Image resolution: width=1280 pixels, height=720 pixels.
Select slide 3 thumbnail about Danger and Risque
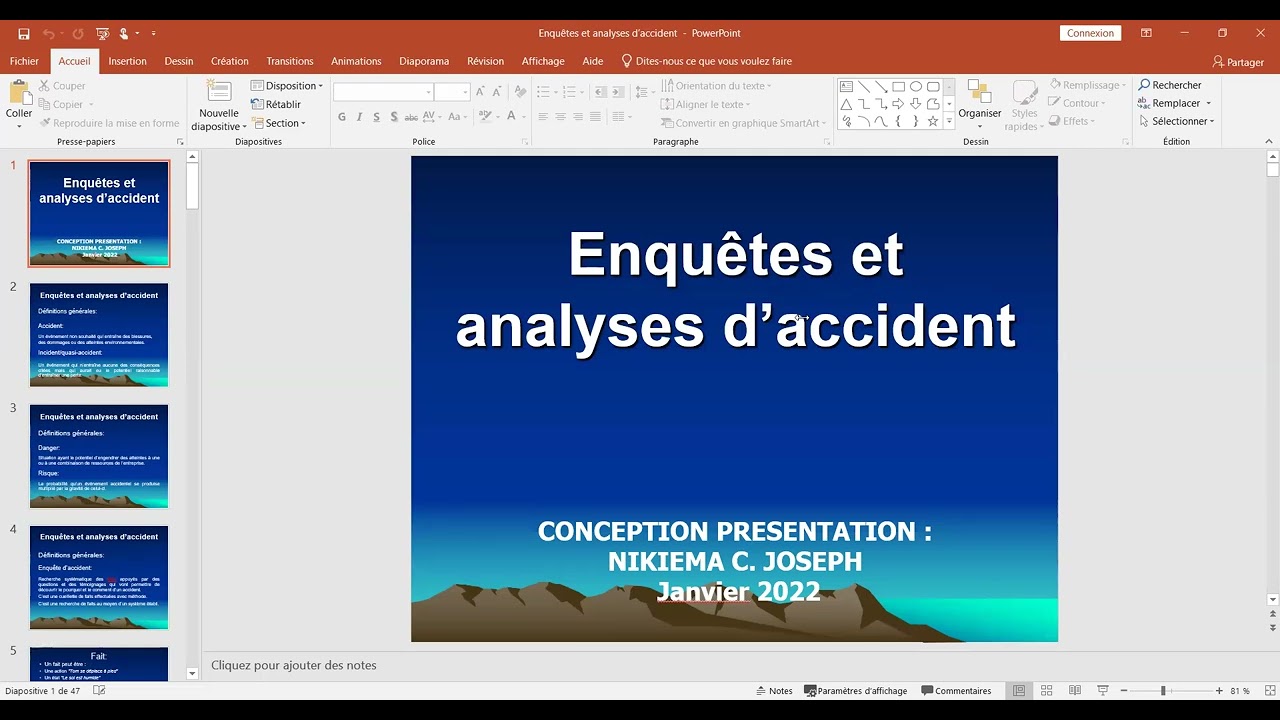pyautogui.click(x=99, y=456)
